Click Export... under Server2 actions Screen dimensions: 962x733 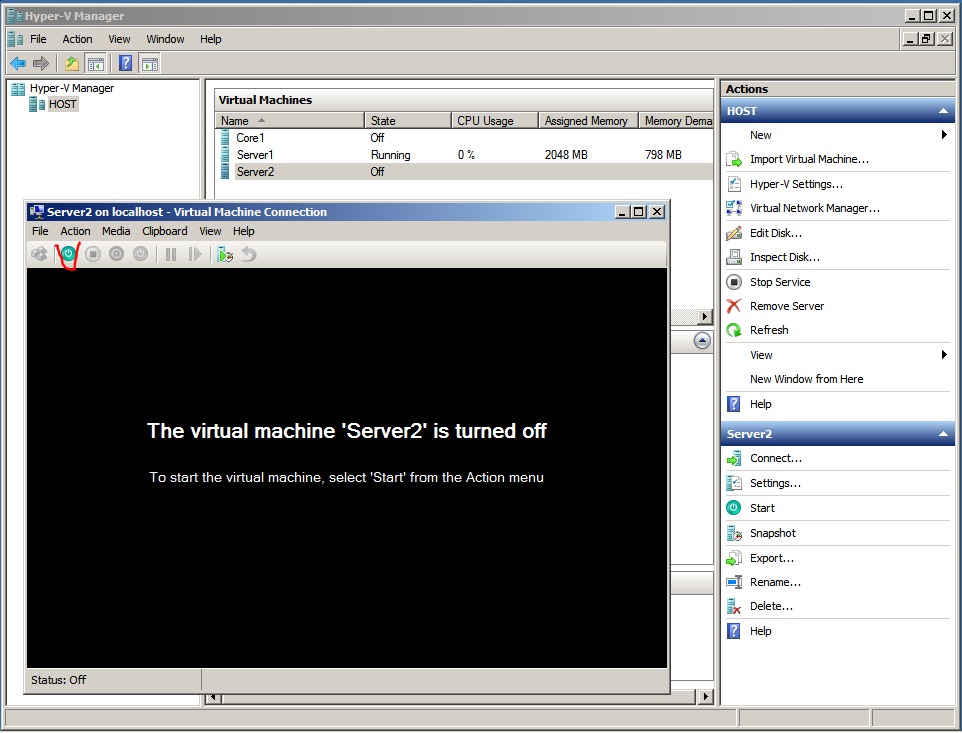(x=772, y=558)
